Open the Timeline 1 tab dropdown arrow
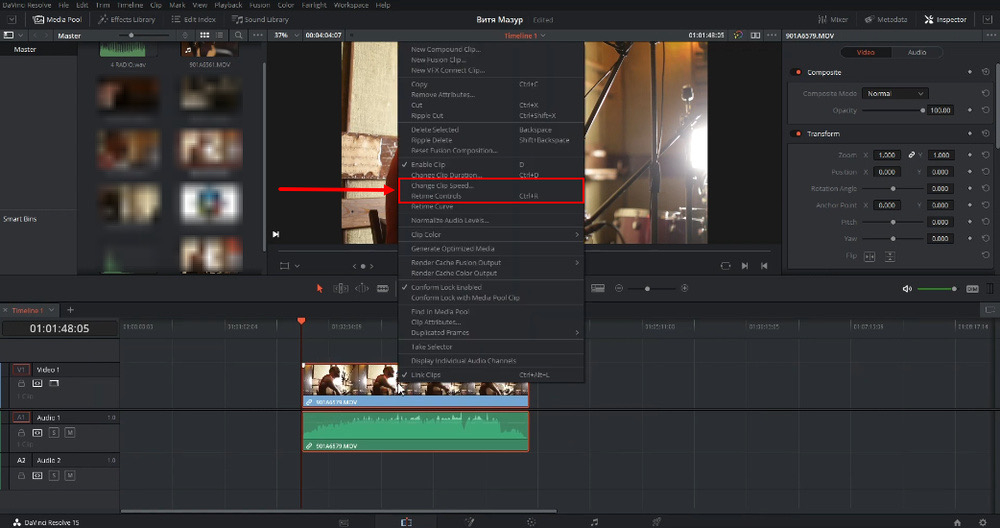The image size is (1000, 528). pyautogui.click(x=52, y=310)
